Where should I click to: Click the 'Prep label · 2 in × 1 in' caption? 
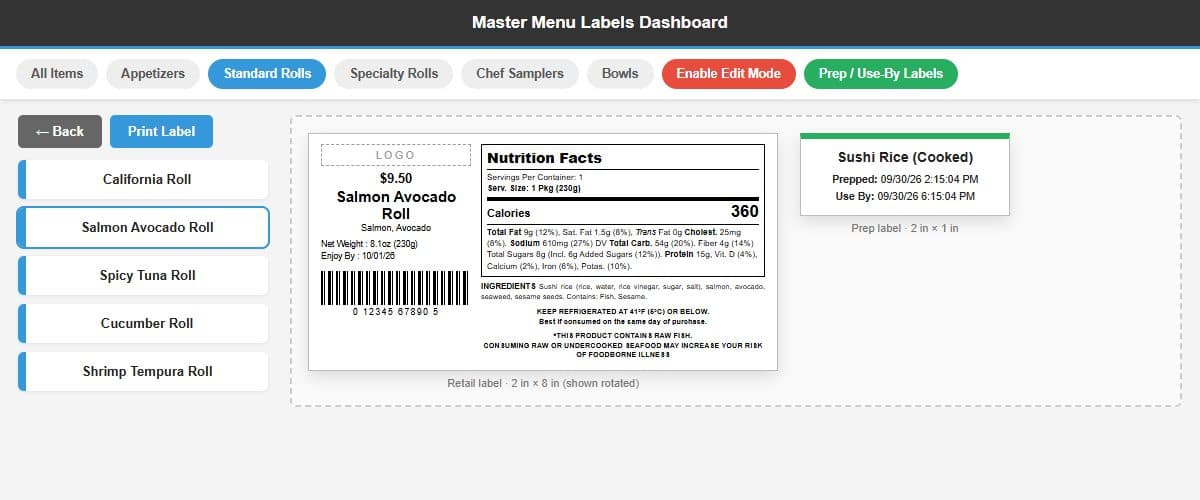[x=905, y=228]
